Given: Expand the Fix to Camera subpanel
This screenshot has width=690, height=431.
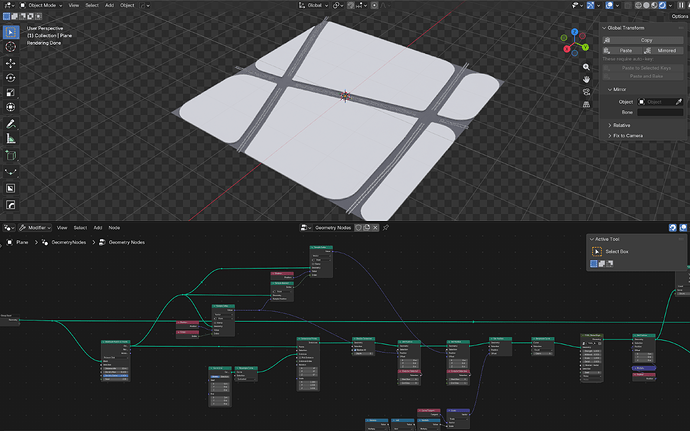Looking at the screenshot, I should pyautogui.click(x=610, y=136).
